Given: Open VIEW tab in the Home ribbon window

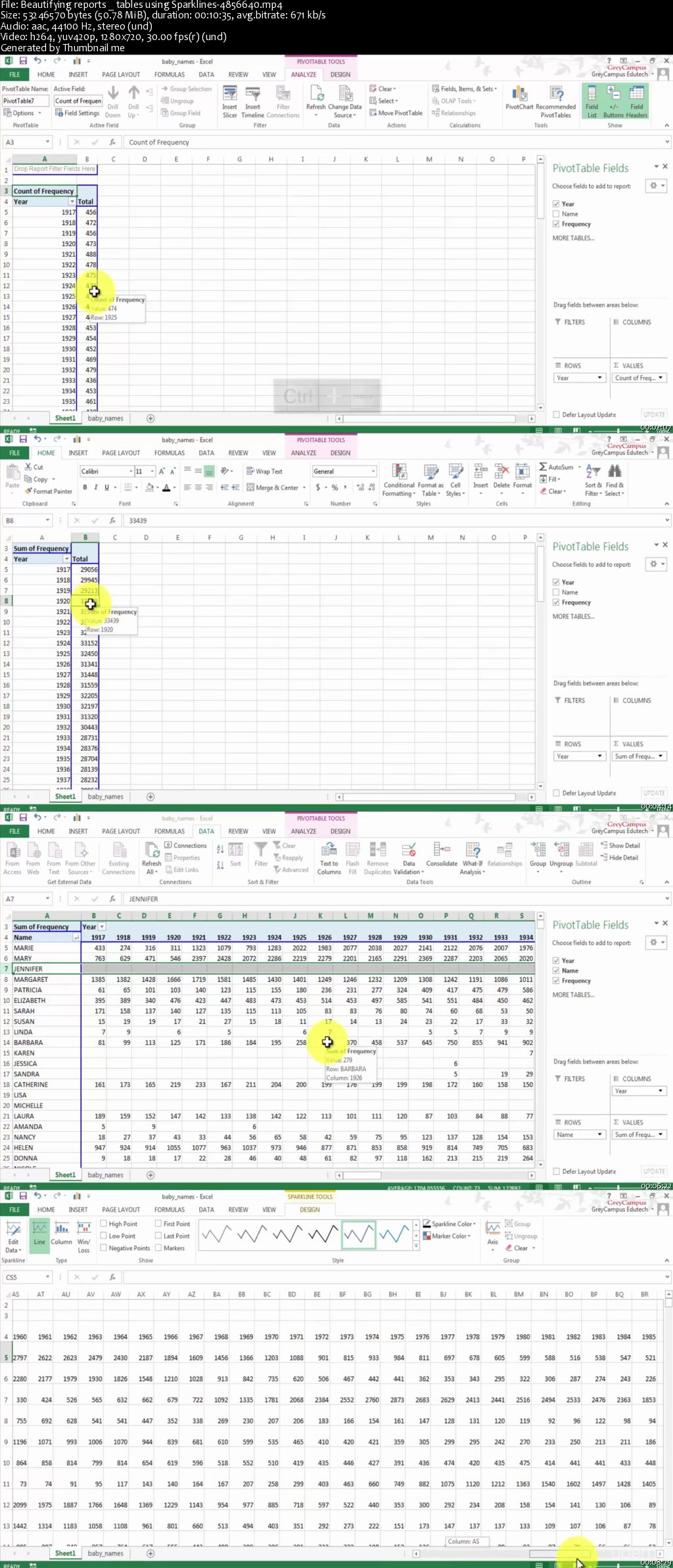Looking at the screenshot, I should [269, 453].
